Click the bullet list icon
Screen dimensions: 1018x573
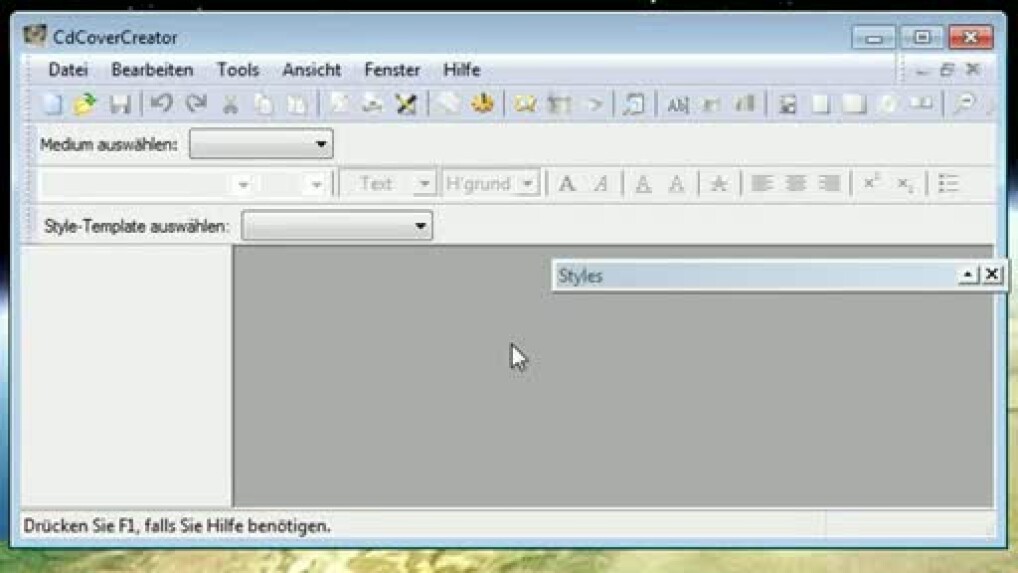pos(948,184)
